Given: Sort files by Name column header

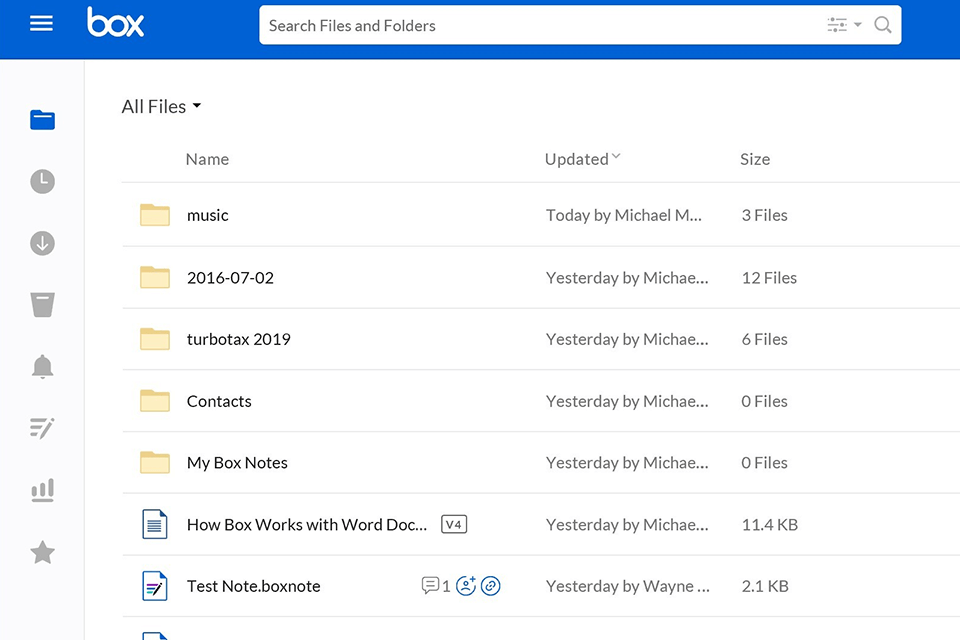Looking at the screenshot, I should 207,159.
